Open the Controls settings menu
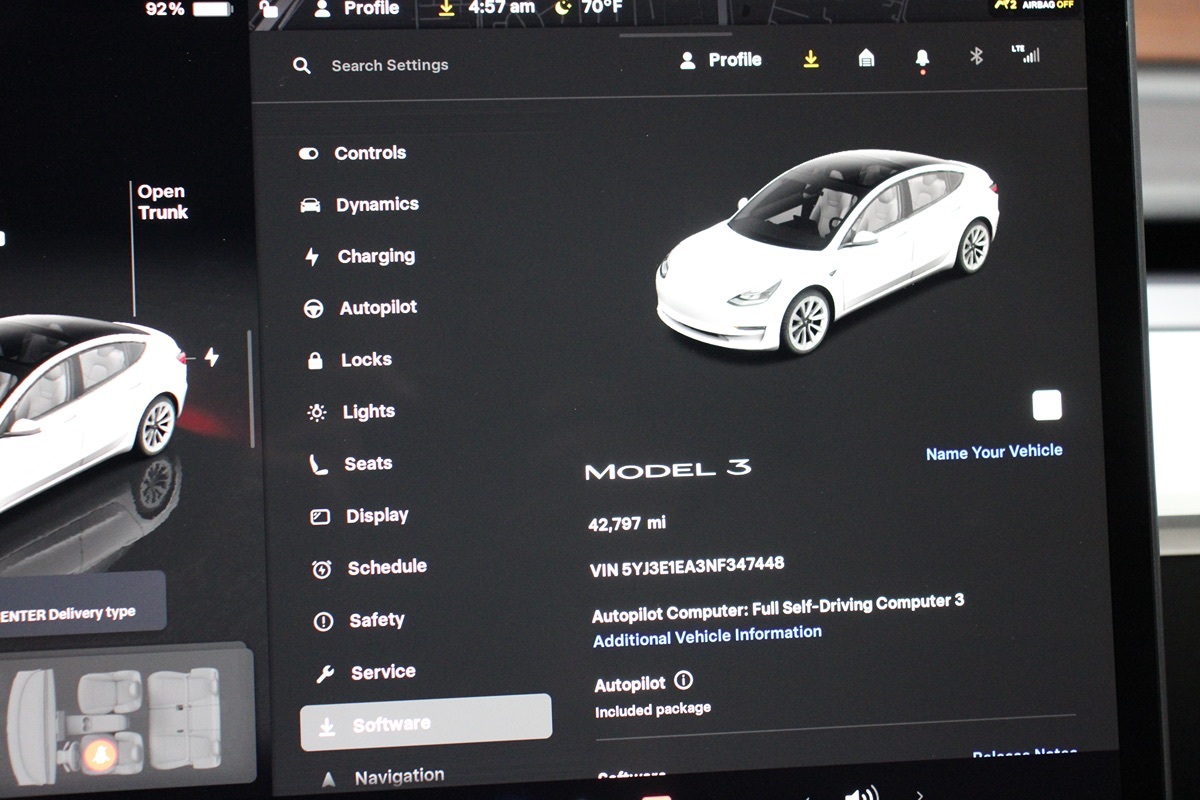Screen dimensions: 1200x800 coord(369,153)
